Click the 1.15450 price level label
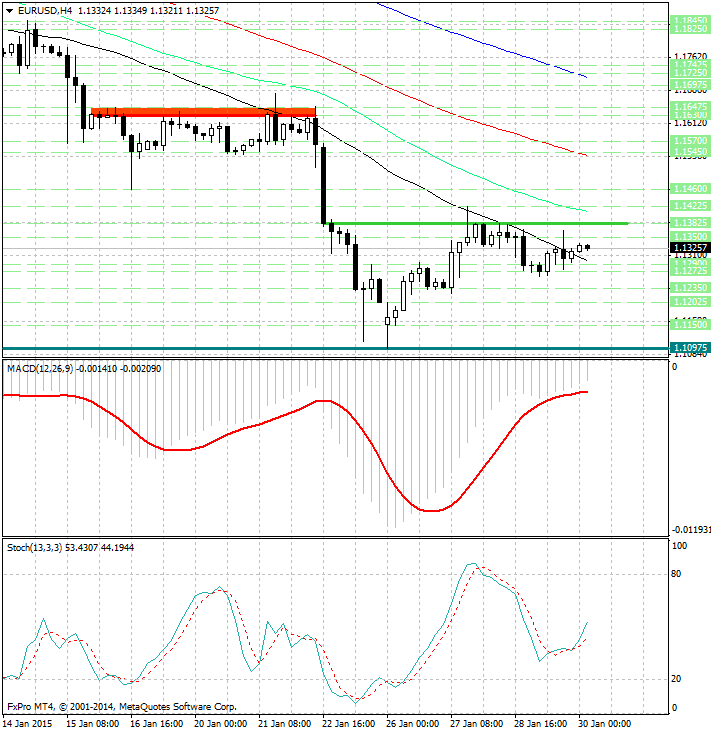Viewport: 711px width, 732px height. coord(690,151)
